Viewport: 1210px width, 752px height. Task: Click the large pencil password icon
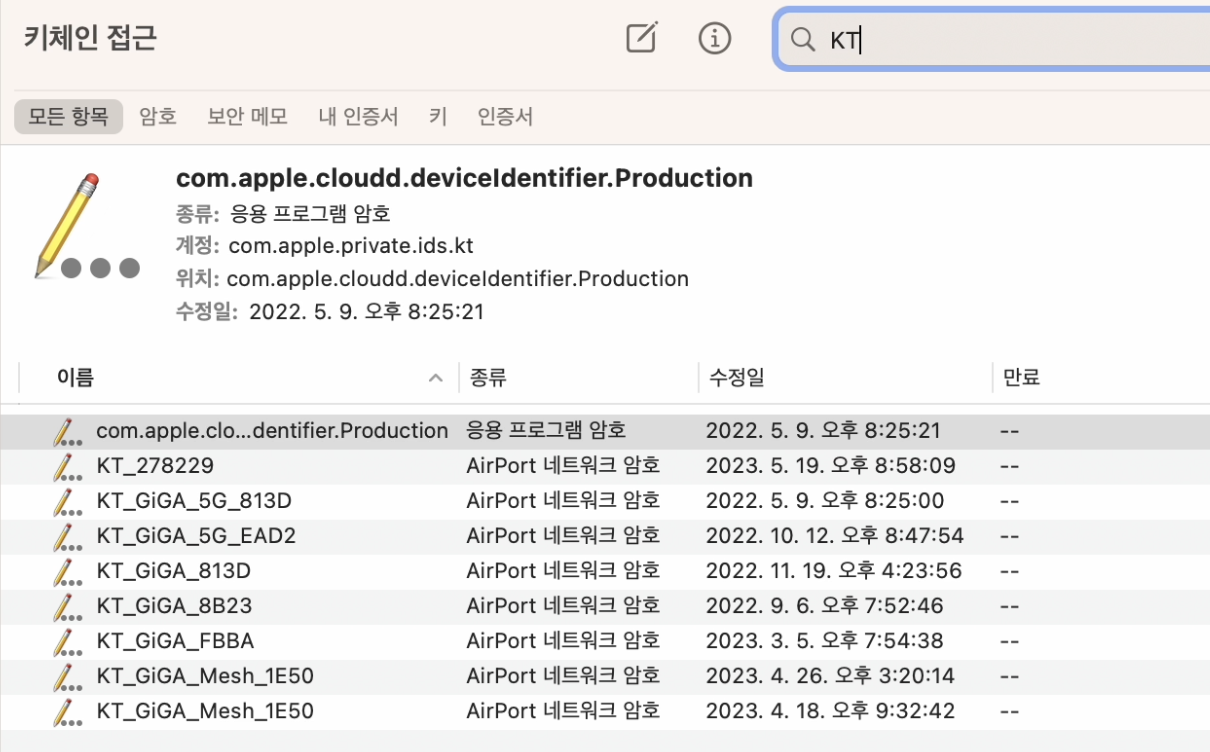tap(85, 226)
